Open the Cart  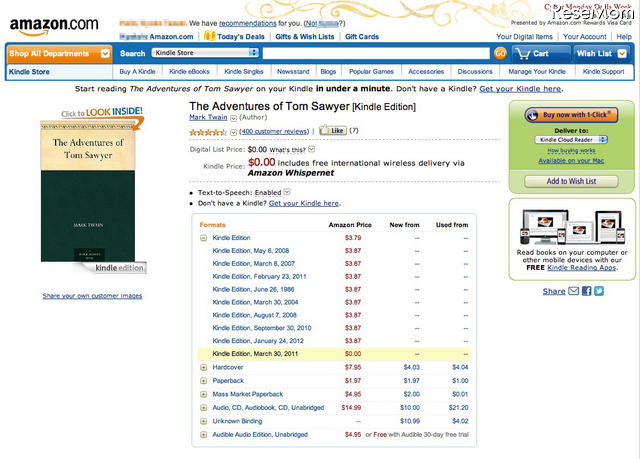(x=540, y=53)
